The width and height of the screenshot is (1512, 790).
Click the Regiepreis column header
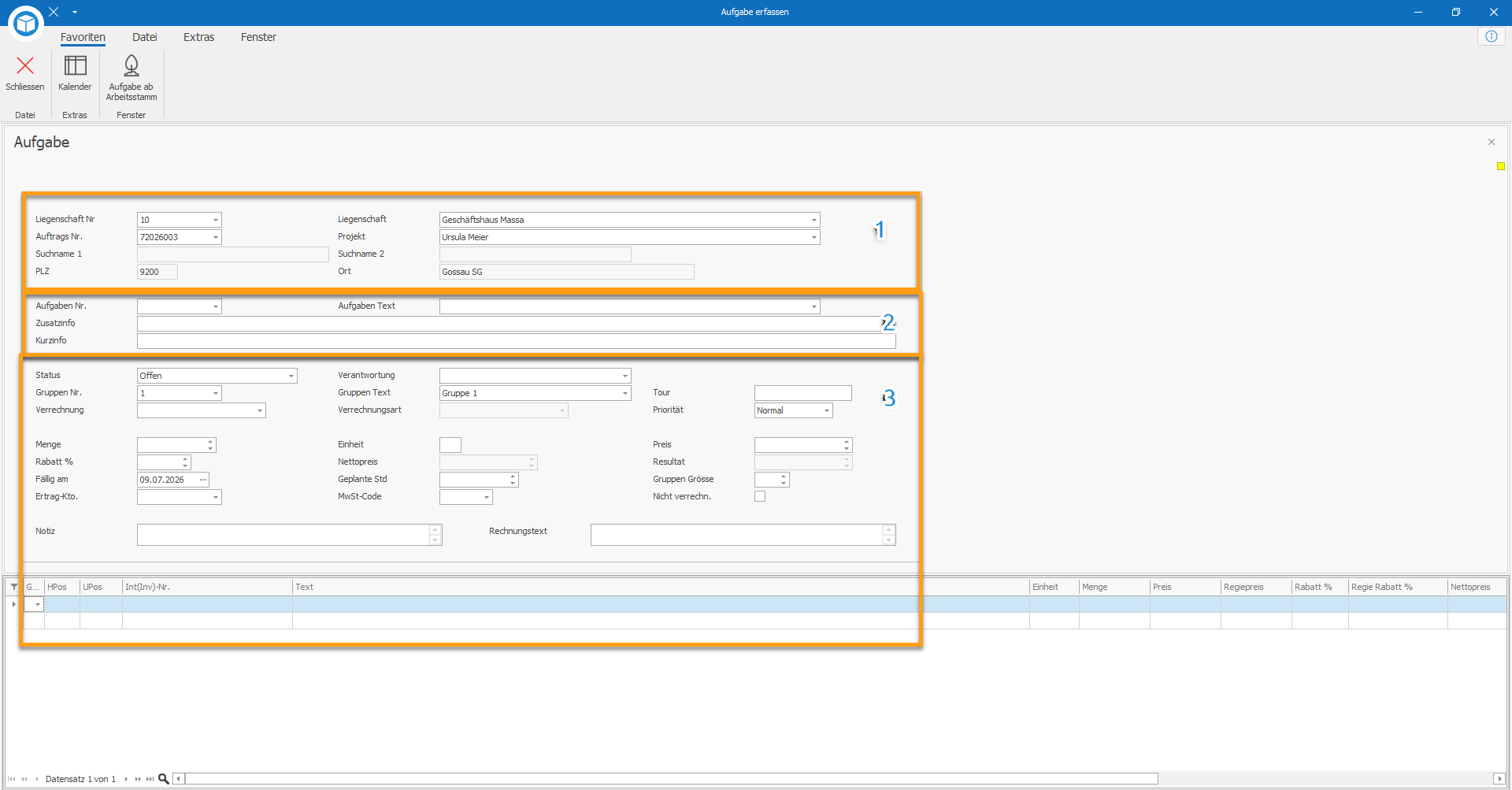pyautogui.click(x=1256, y=587)
